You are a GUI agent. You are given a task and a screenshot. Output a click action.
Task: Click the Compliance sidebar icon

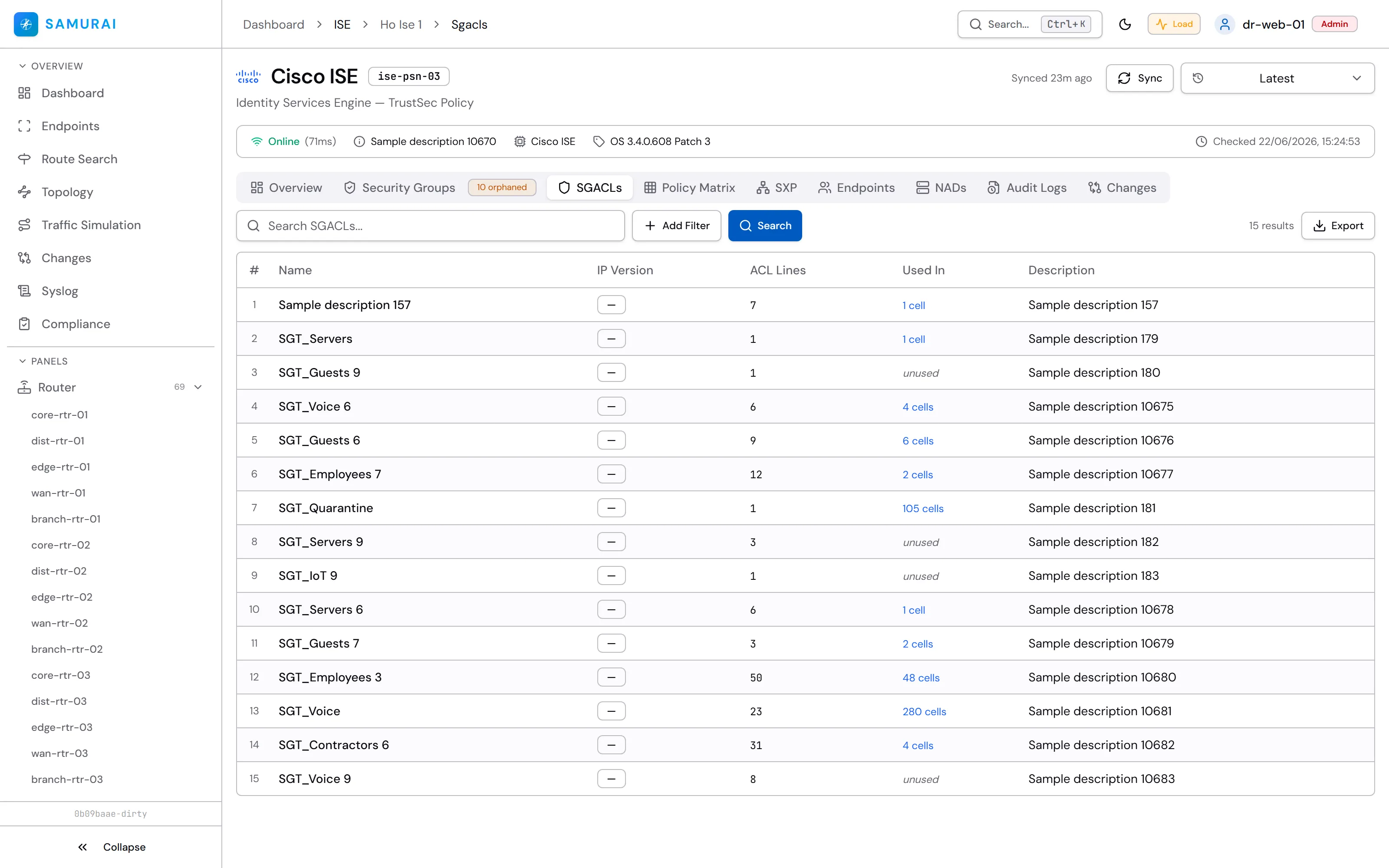pyautogui.click(x=24, y=324)
